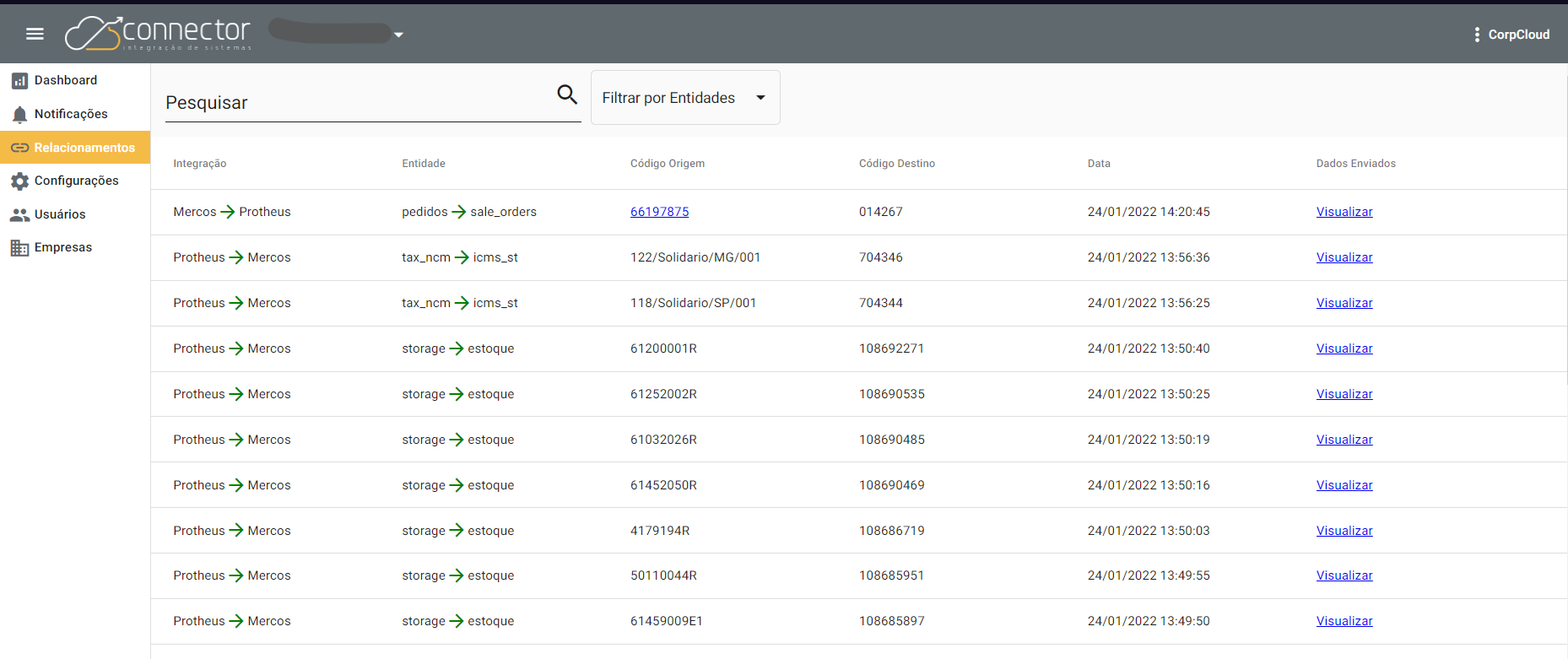Click the Código Destino column header
The width and height of the screenshot is (1568, 659).
click(x=897, y=164)
